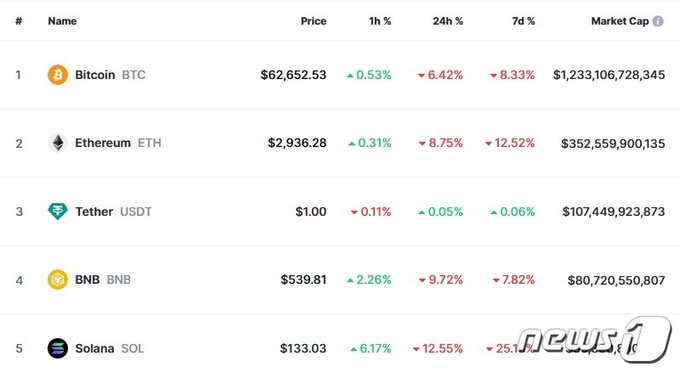The width and height of the screenshot is (680, 373).
Task: Click Bitcoin price $62,652.53
Action: click(293, 75)
